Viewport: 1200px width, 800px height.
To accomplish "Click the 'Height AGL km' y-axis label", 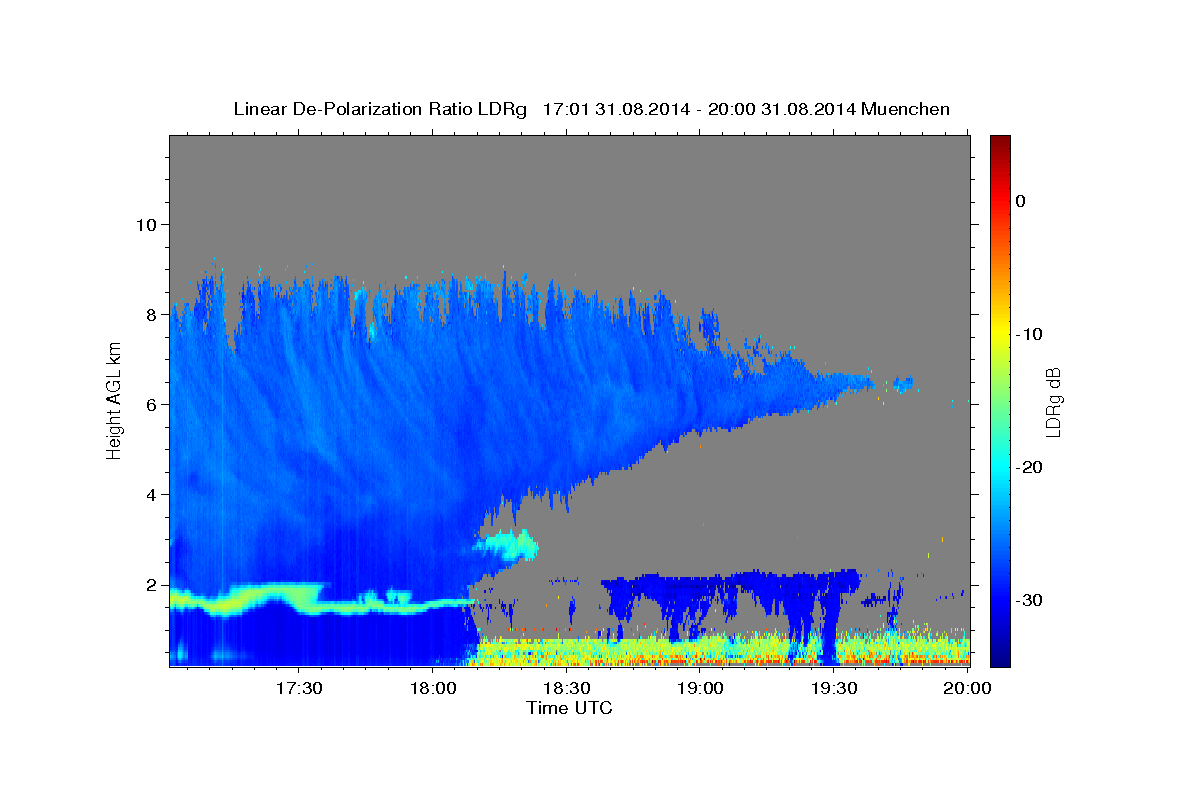I will (115, 400).
